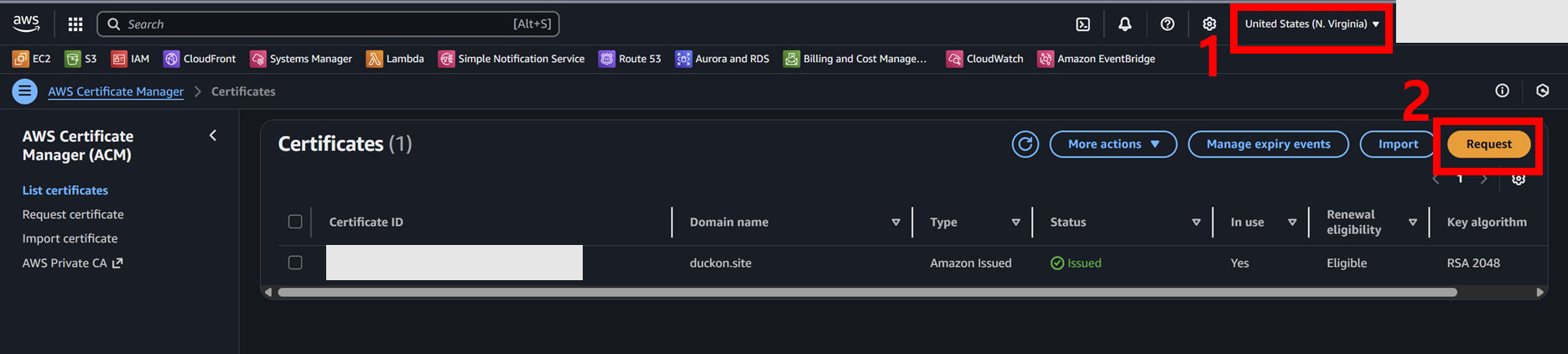Open the AWS services grid menu
This screenshot has width=1568, height=354.
(75, 24)
